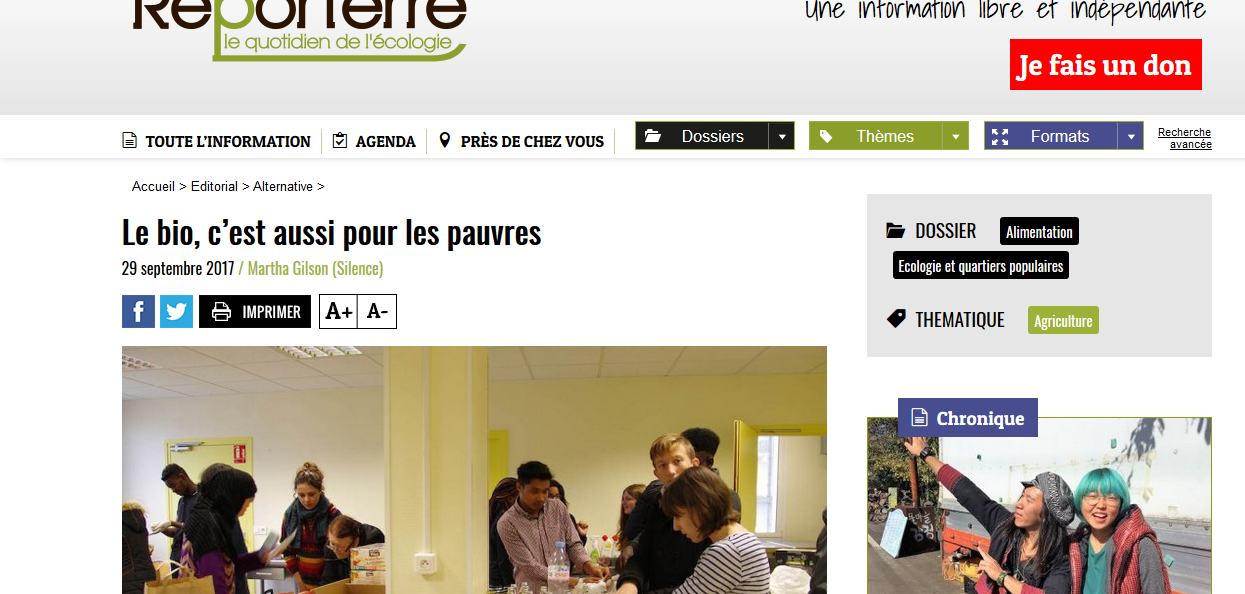
Task: Decrease text size with A- button
Action: [x=377, y=311]
